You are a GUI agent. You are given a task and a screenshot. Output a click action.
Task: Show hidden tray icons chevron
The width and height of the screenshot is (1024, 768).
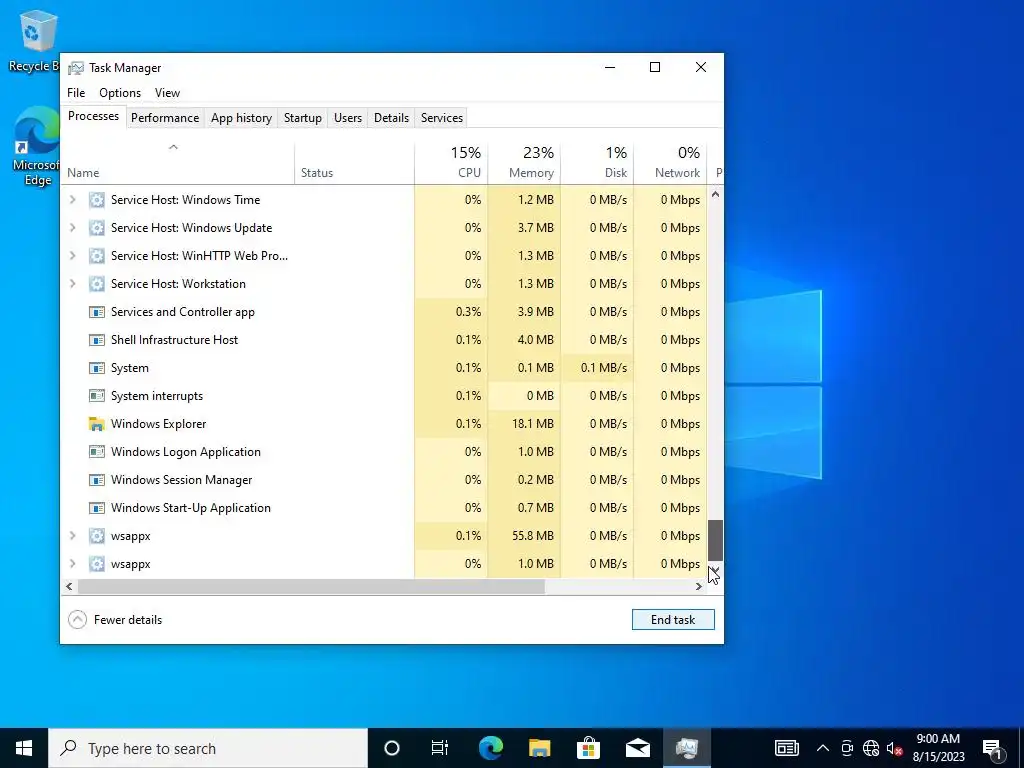(823, 748)
